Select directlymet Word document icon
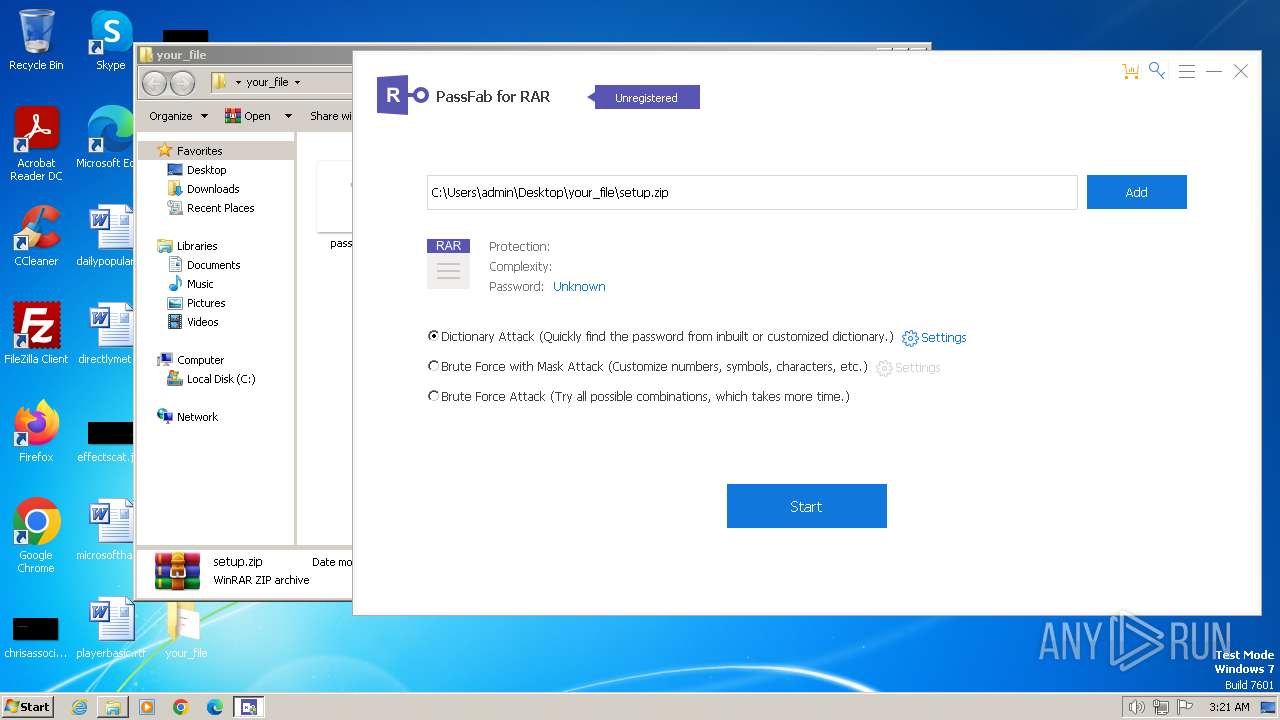The height and width of the screenshot is (720, 1280). tap(109, 334)
